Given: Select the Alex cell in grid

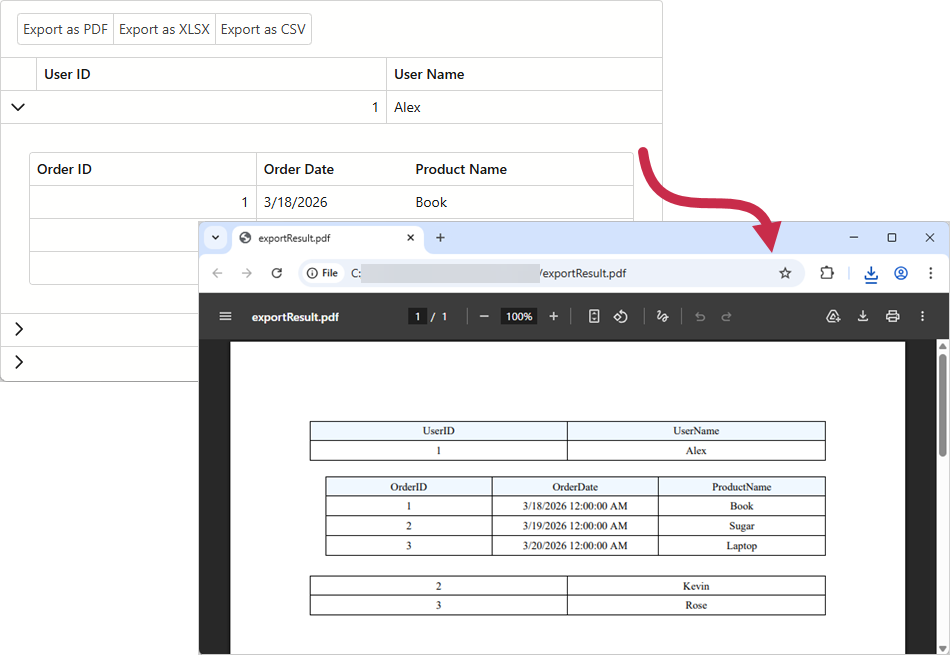Looking at the screenshot, I should point(524,107).
